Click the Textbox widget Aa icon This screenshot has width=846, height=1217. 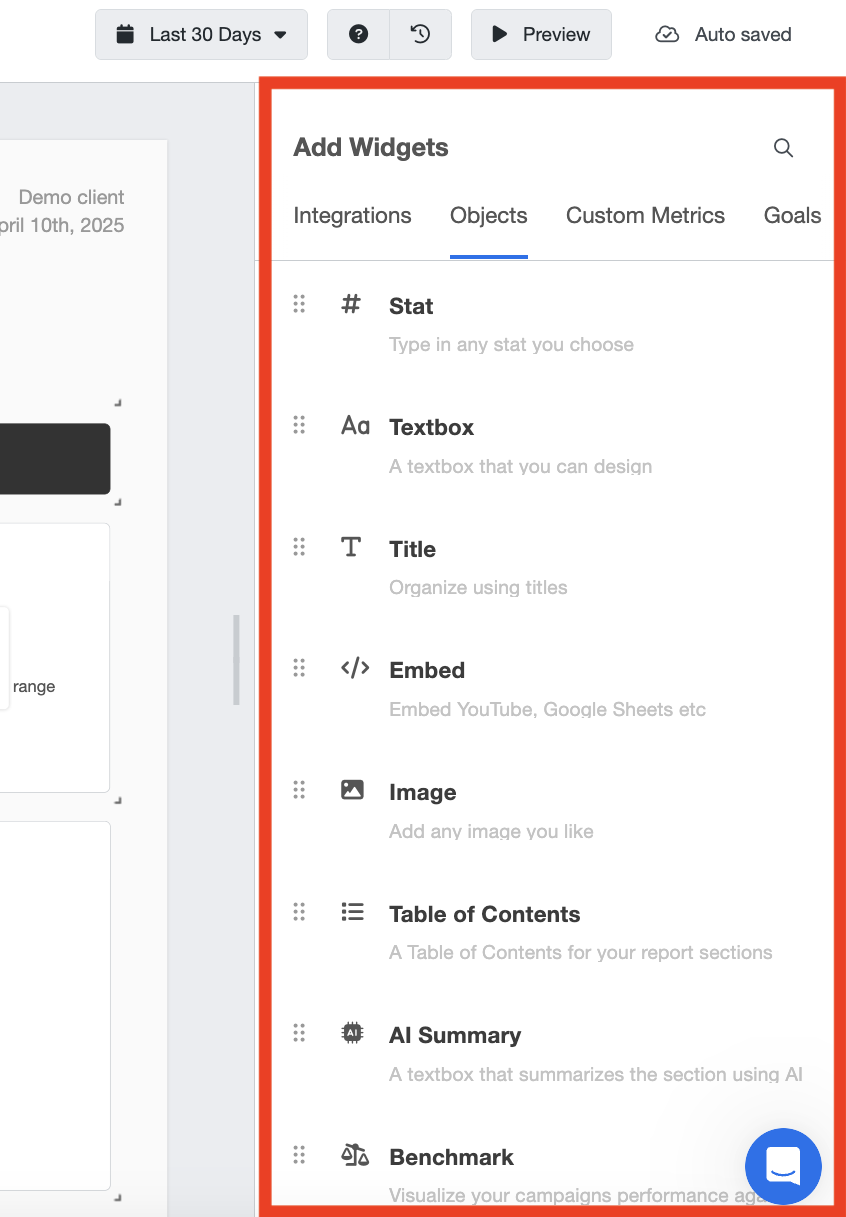pos(354,424)
